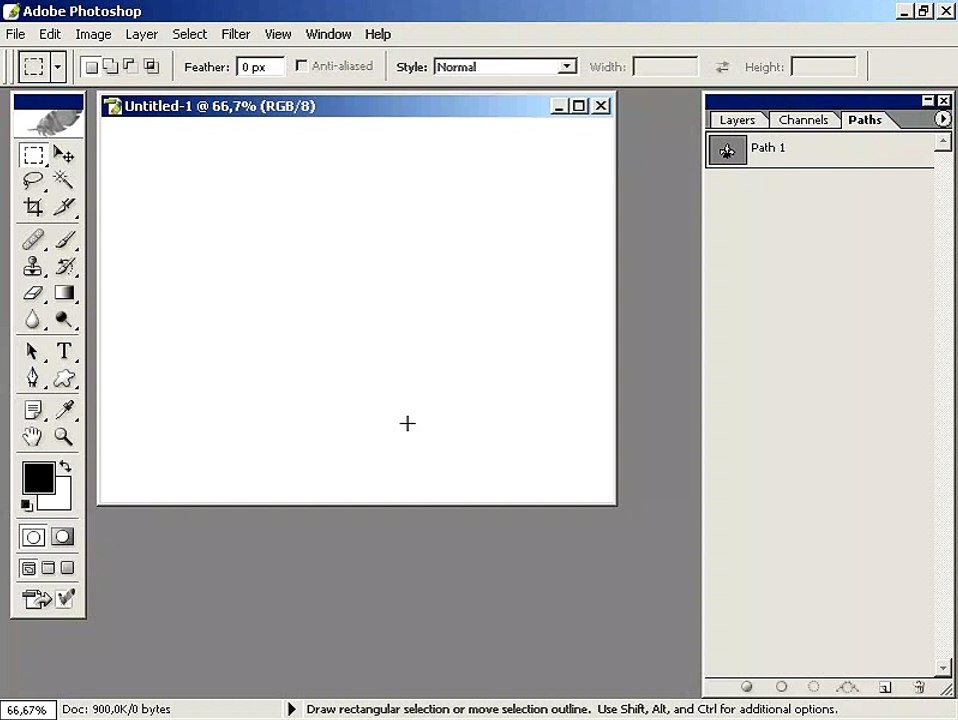Activate the Gradient tool

pyautogui.click(x=64, y=293)
